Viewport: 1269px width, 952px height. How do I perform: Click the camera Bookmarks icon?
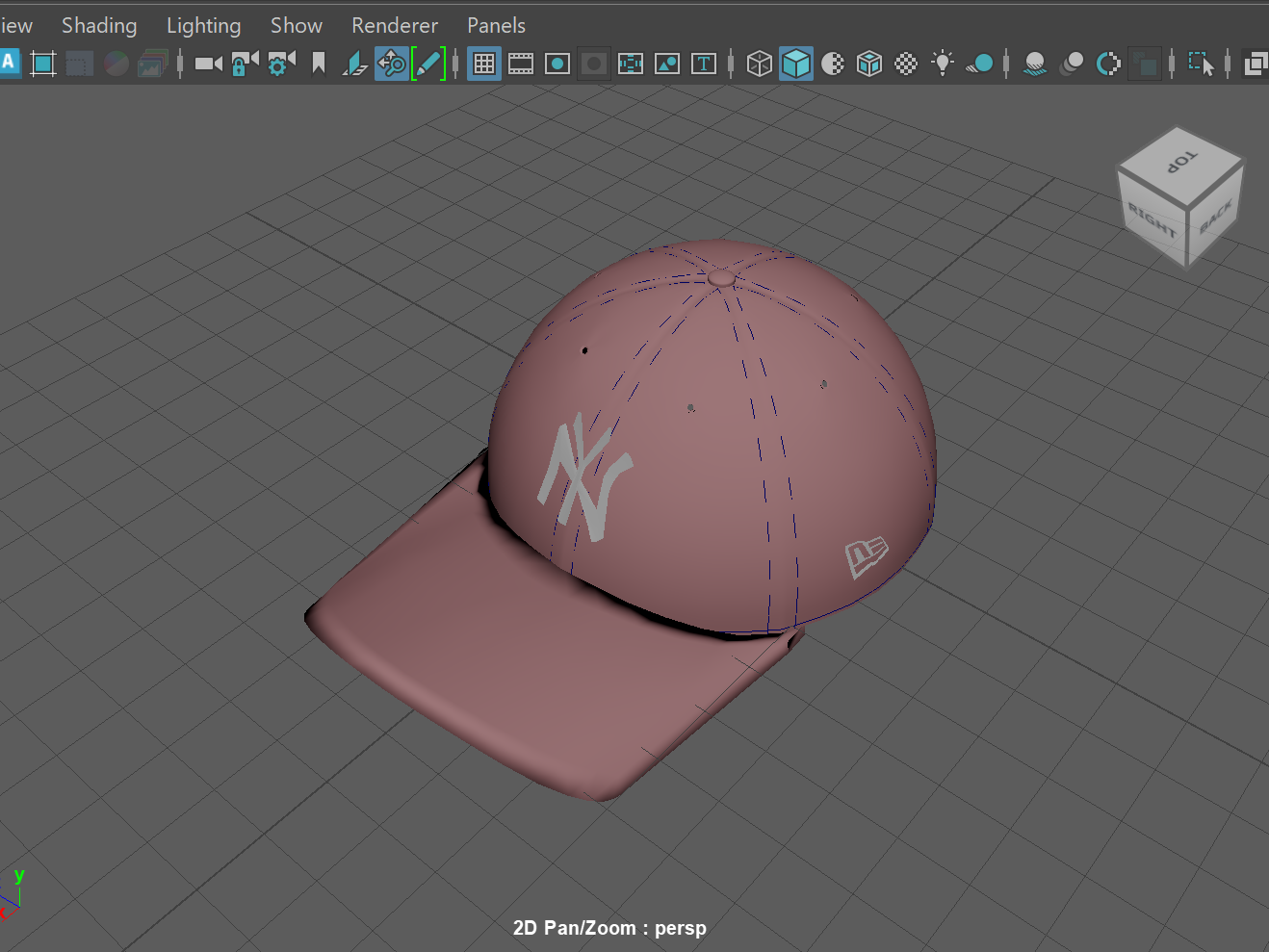point(319,64)
